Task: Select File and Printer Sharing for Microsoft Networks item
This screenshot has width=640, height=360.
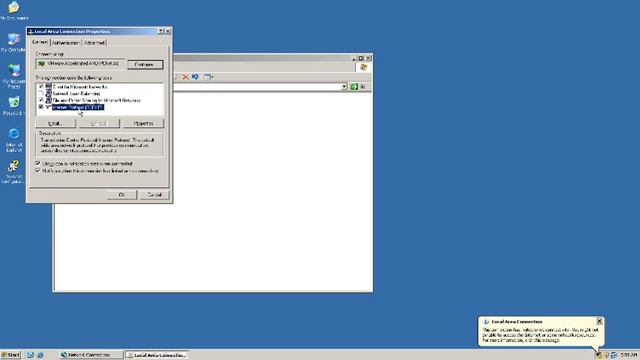Action: coord(96,100)
